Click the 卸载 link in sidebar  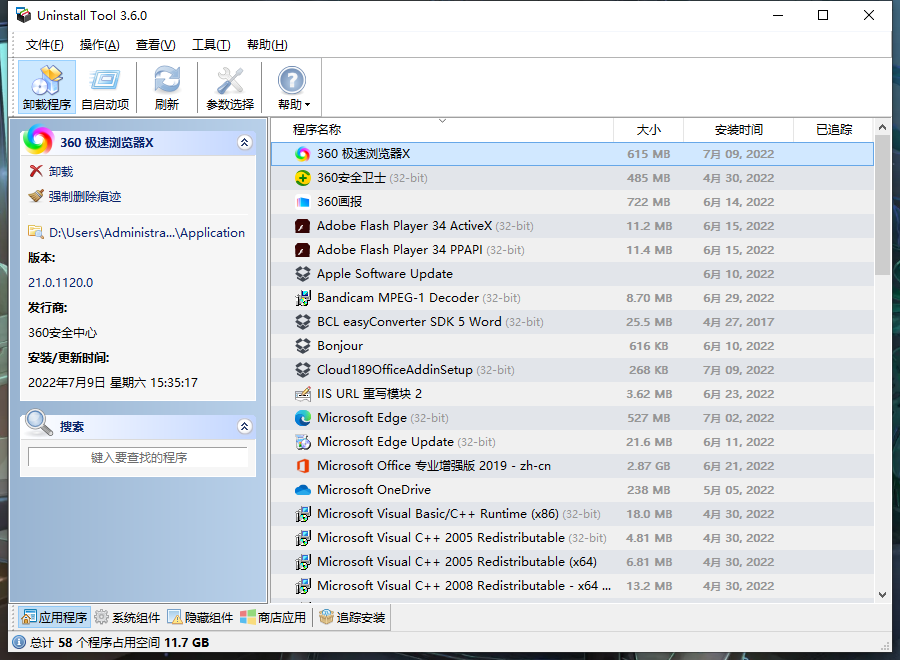[60, 171]
